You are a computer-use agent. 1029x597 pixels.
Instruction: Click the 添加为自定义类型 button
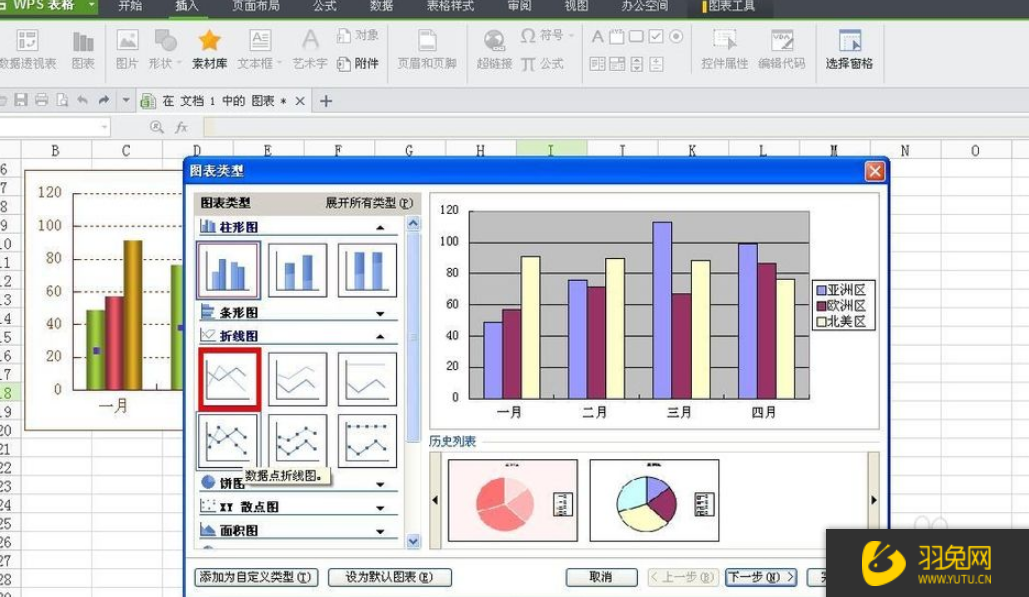coord(256,577)
